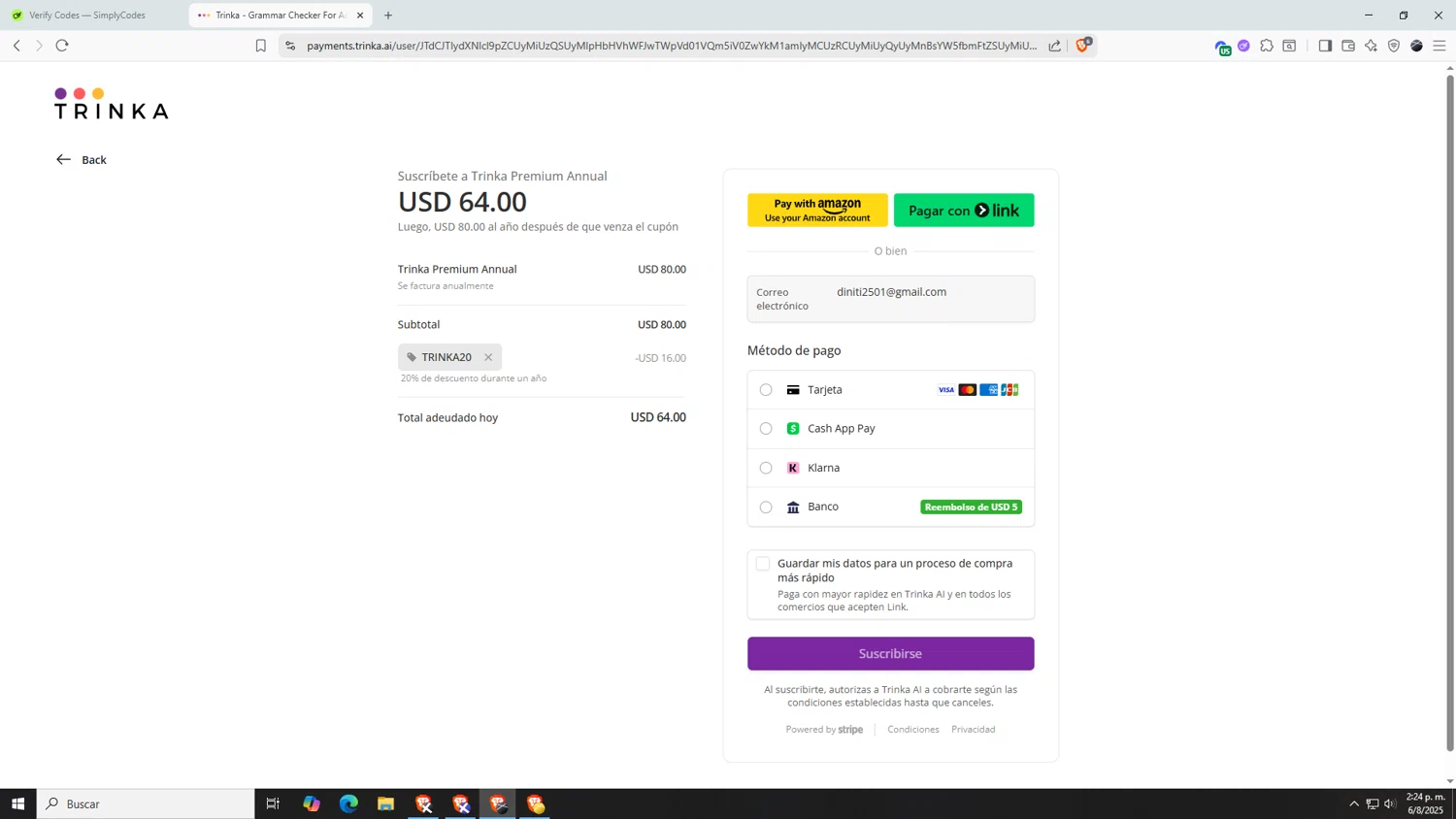Open the Condiciones link
Viewport: 1456px width, 819px height.
(912, 729)
